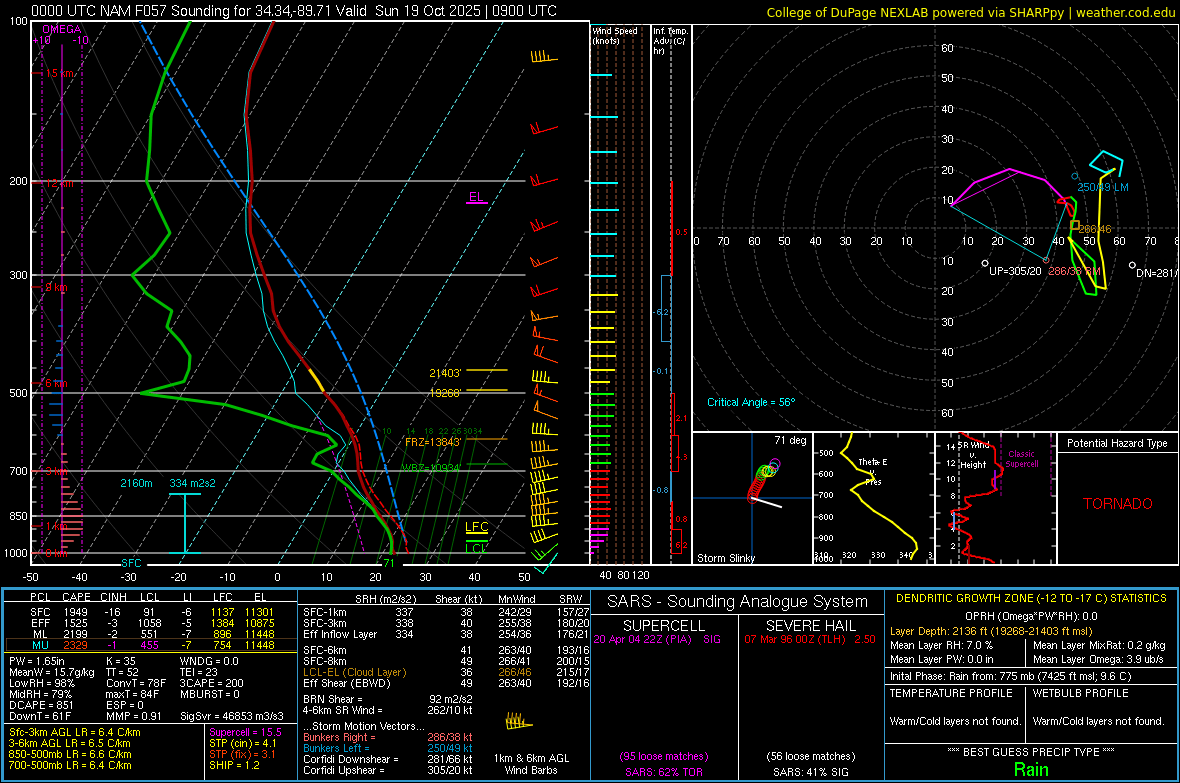Select the highlighted MU parcel row
This screenshot has width=1180, height=783.
tap(151, 645)
